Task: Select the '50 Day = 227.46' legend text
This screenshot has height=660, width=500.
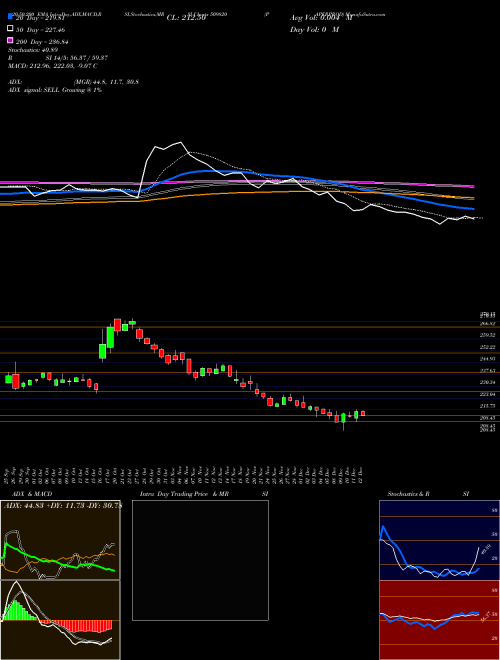Action: (x=41, y=30)
